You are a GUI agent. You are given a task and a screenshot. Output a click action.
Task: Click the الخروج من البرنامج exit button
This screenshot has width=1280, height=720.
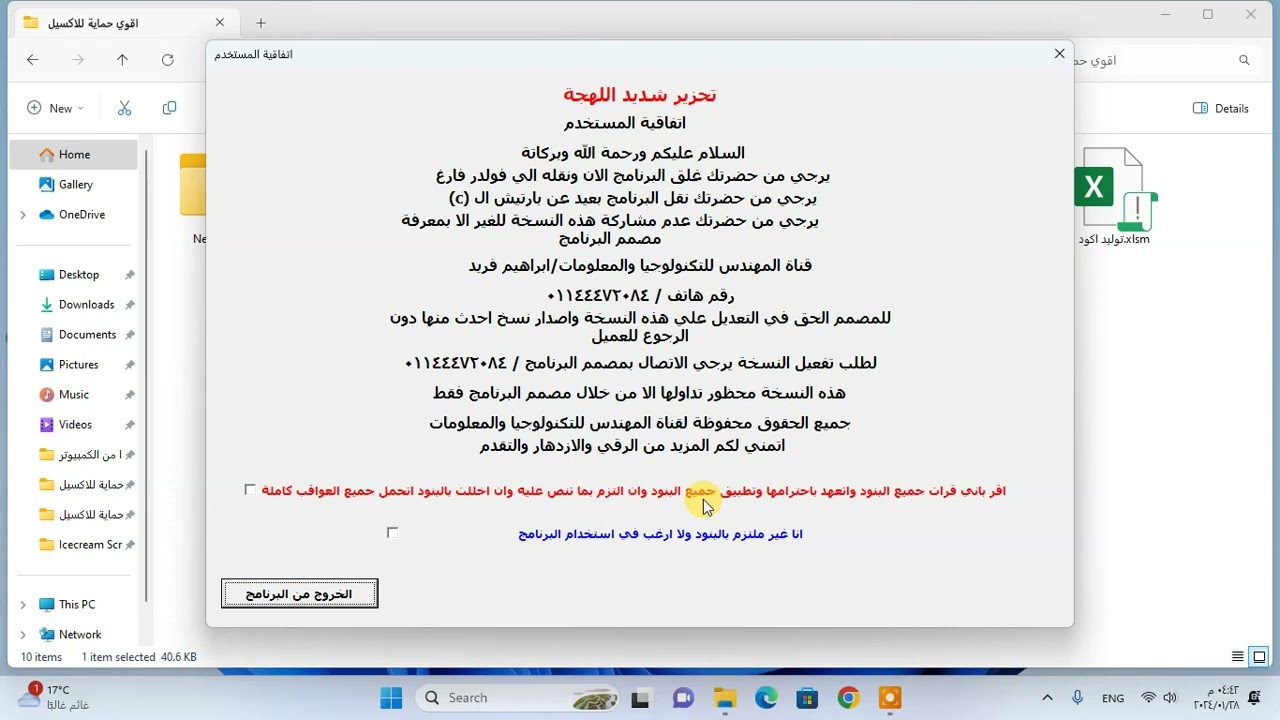pyautogui.click(x=299, y=594)
